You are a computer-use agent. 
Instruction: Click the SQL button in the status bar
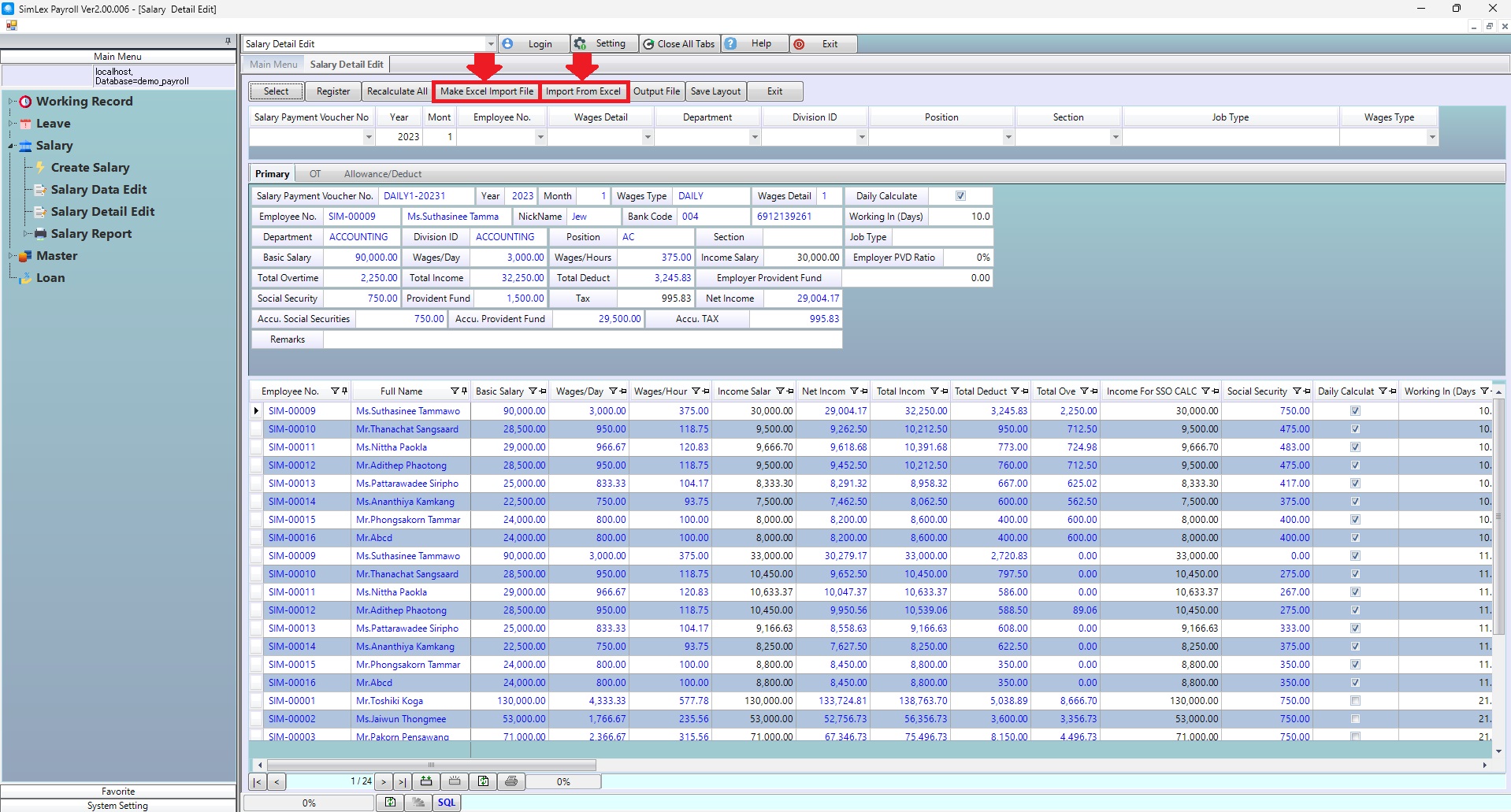(447, 803)
